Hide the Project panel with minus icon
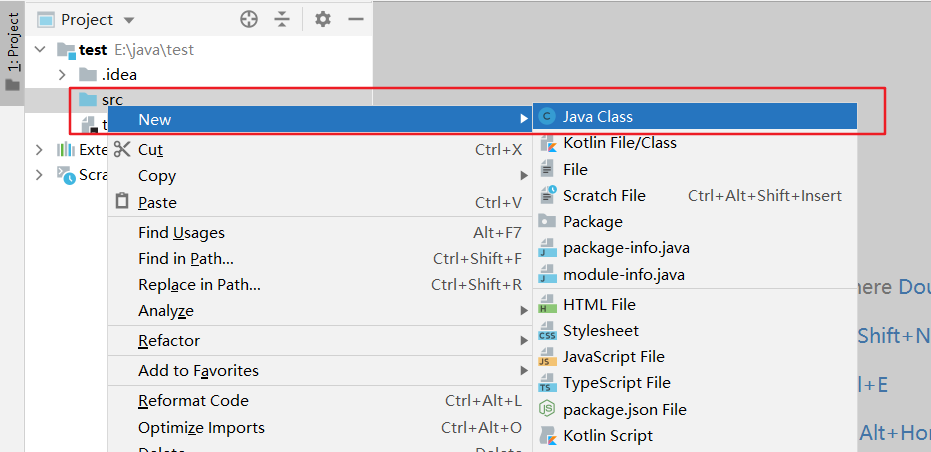The height and width of the screenshot is (452, 931). coord(356,20)
